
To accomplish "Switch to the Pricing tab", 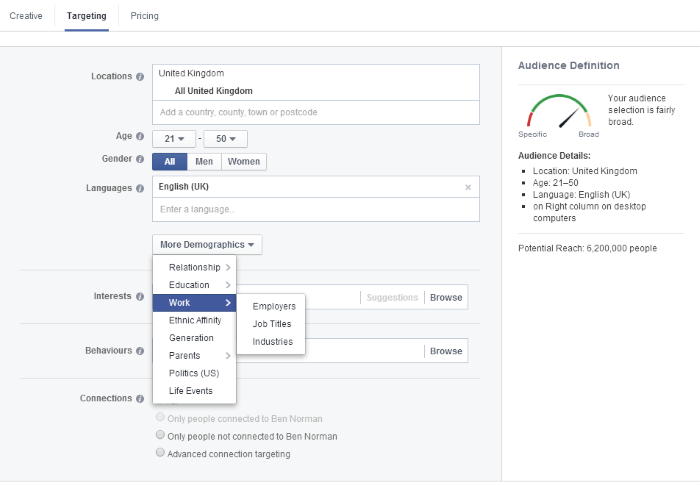I will pyautogui.click(x=144, y=16).
